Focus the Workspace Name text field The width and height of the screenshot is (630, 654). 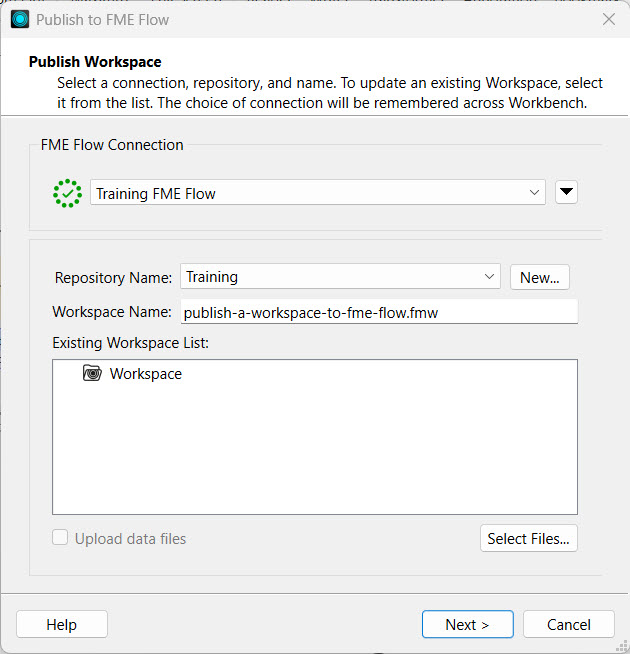click(x=378, y=312)
